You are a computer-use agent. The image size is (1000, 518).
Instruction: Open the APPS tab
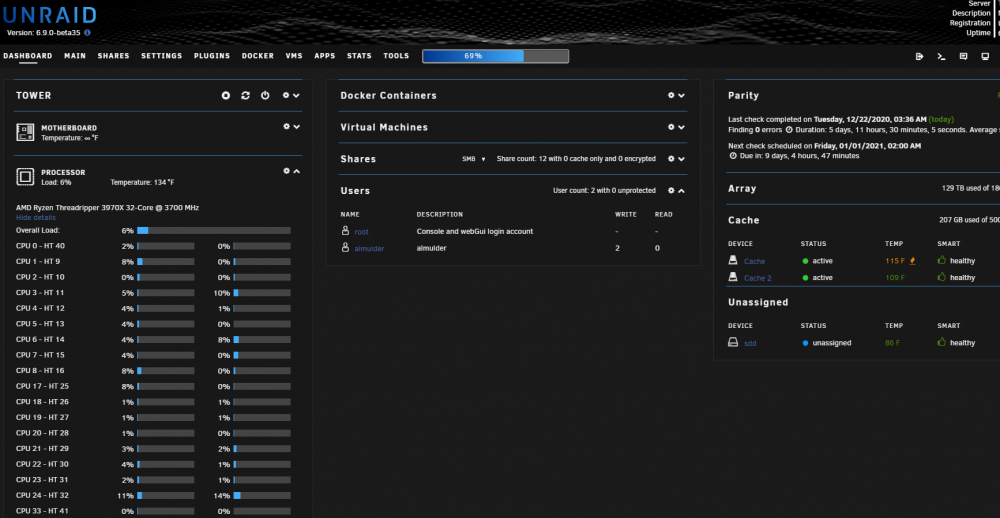tap(325, 56)
